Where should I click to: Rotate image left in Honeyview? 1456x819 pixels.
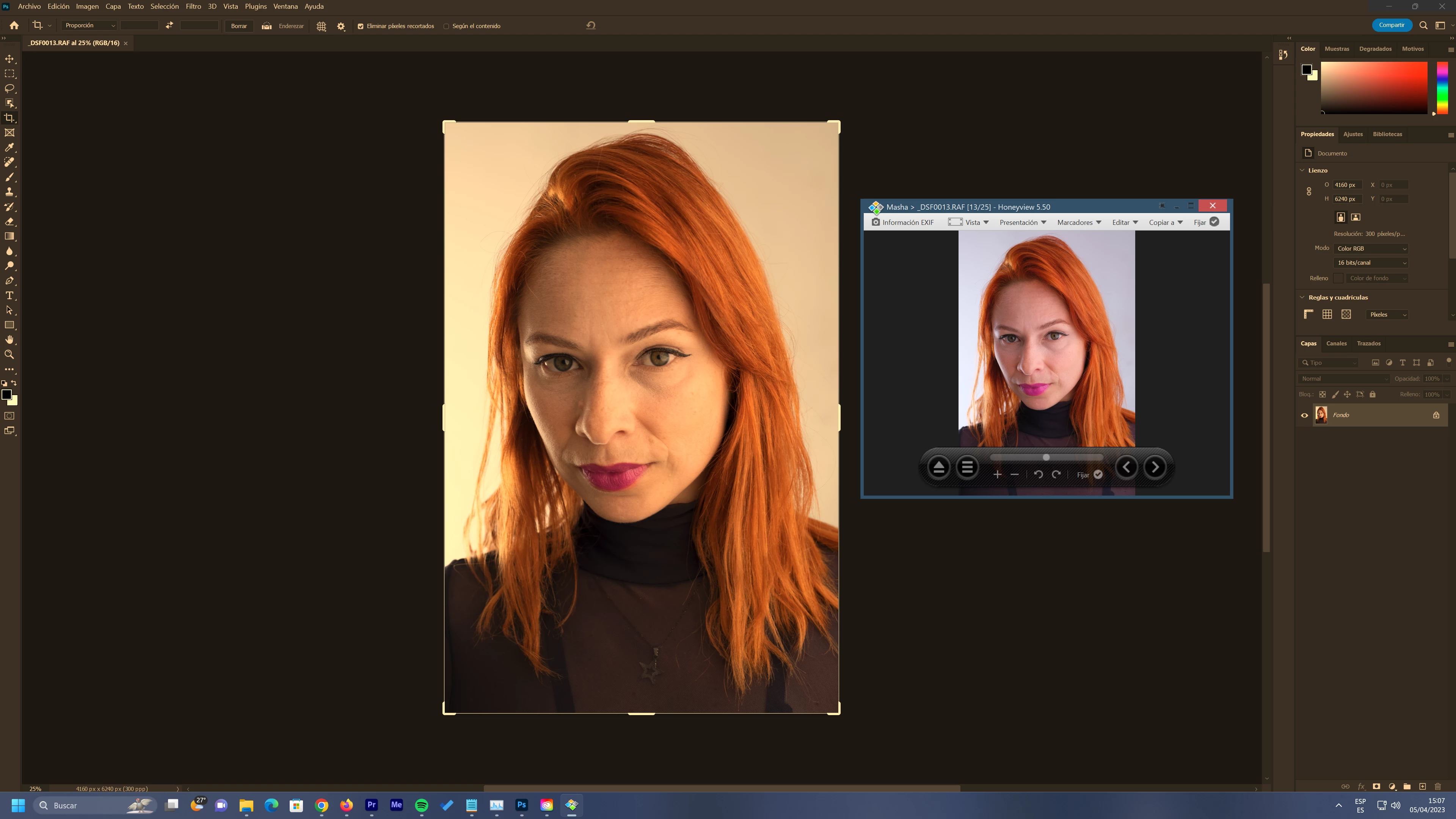(x=1038, y=475)
